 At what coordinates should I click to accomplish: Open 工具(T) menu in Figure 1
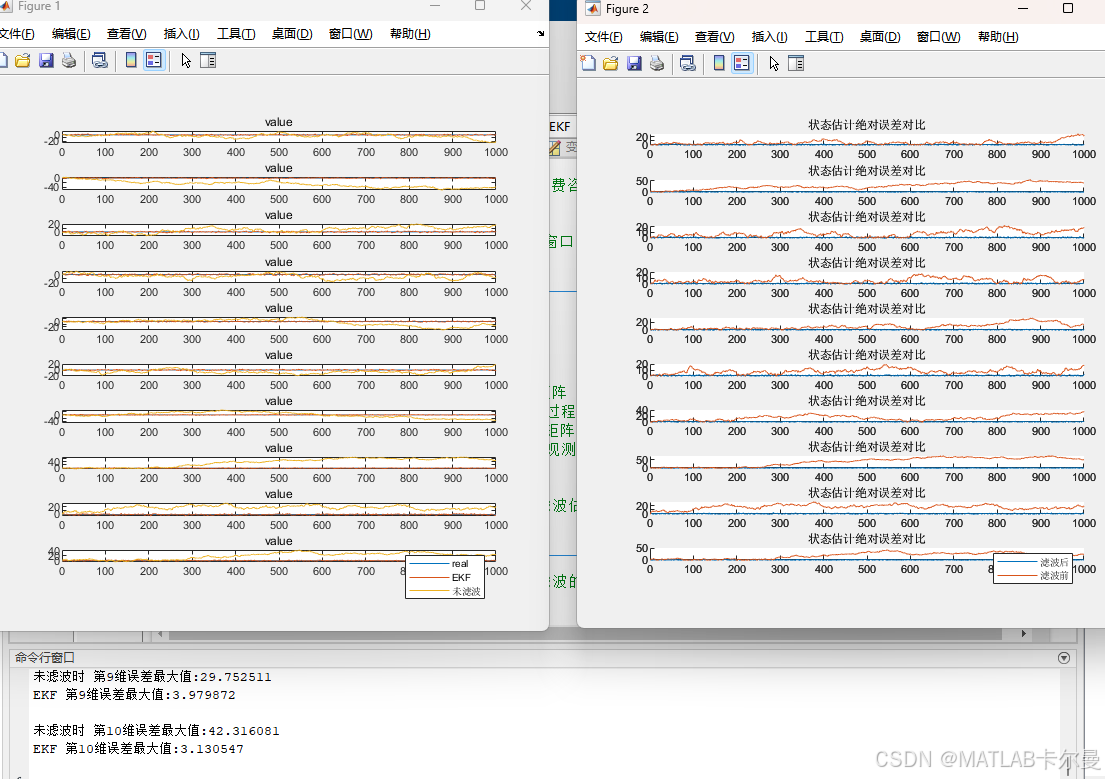point(236,34)
